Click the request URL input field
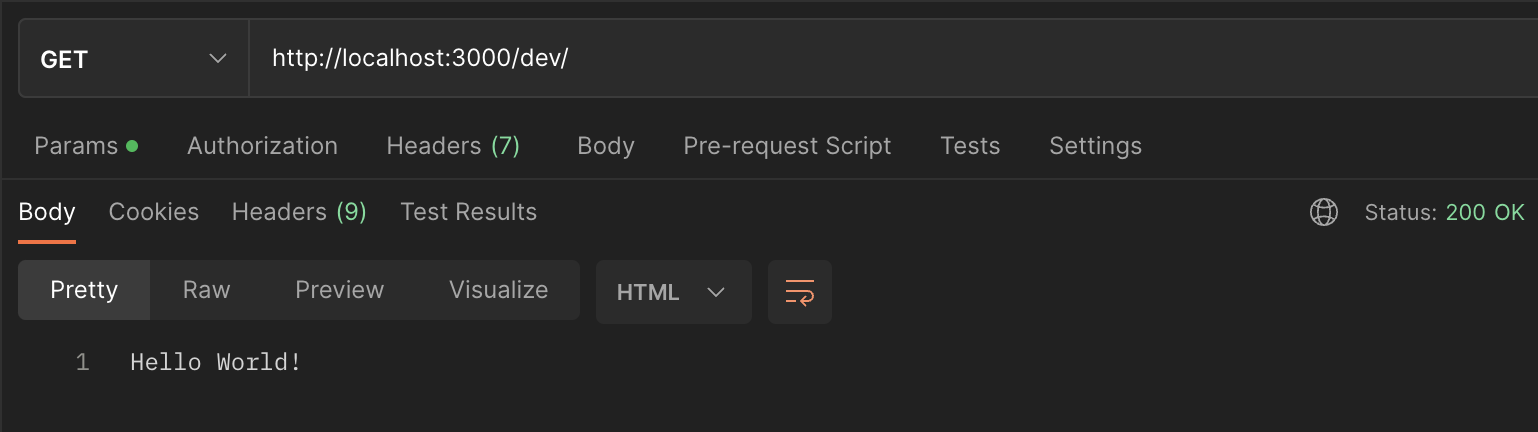Image resolution: width=1538 pixels, height=432 pixels. [893, 59]
